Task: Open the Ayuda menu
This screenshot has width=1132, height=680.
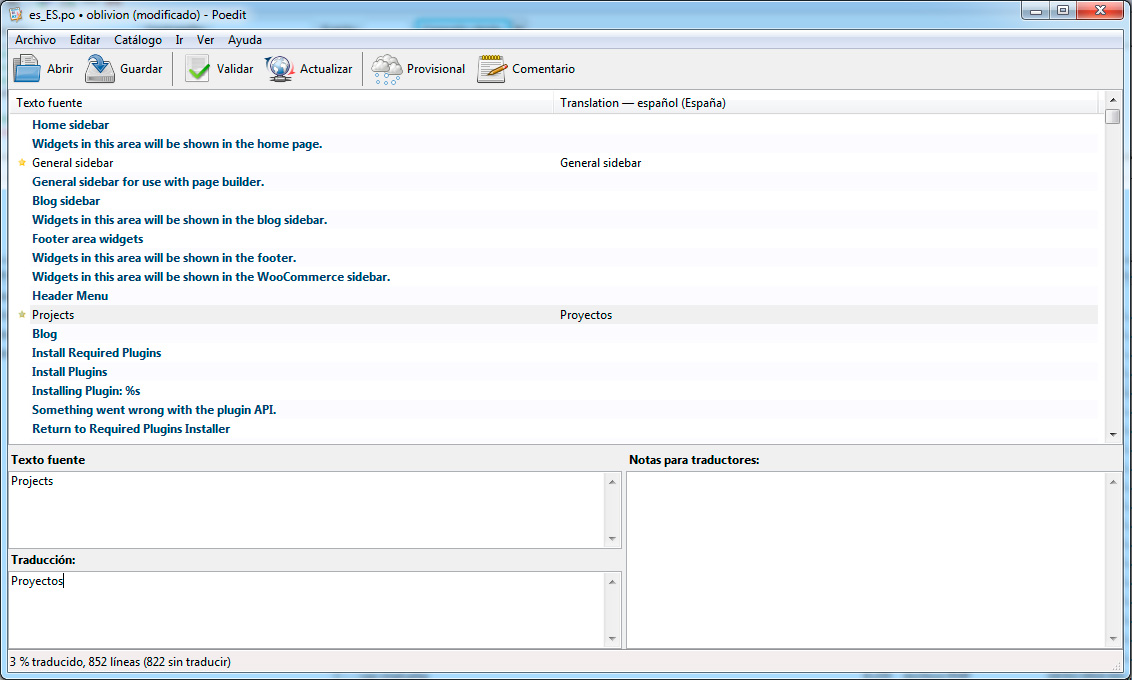Action: click(x=245, y=40)
